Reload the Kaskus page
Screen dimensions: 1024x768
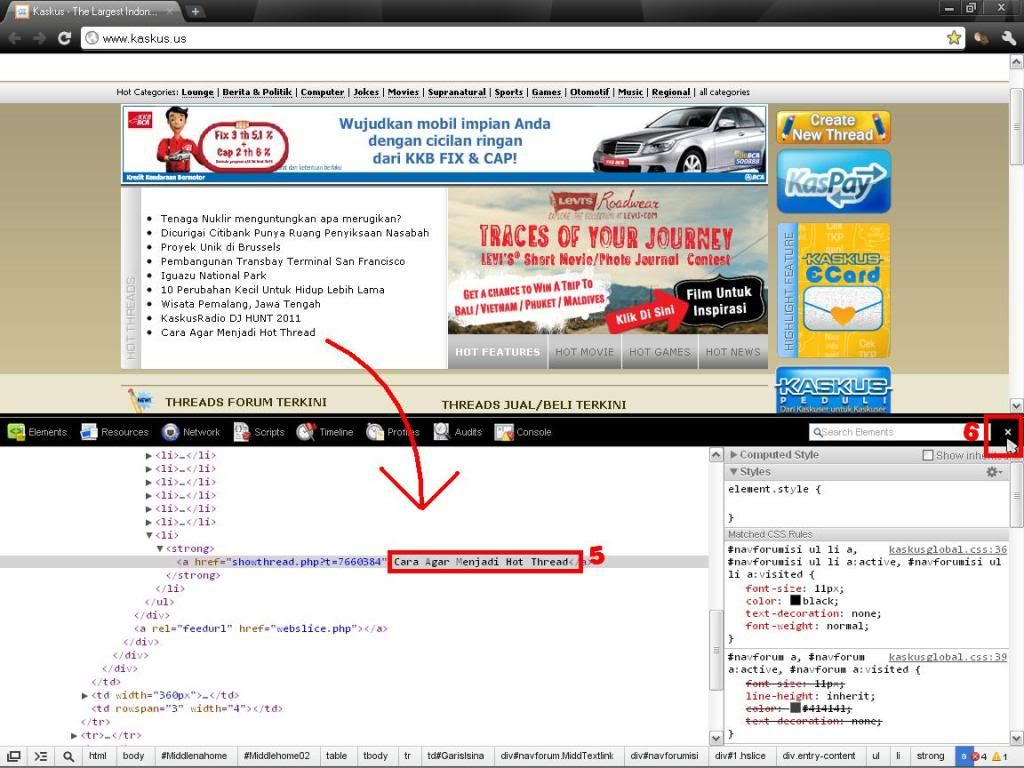click(63, 38)
